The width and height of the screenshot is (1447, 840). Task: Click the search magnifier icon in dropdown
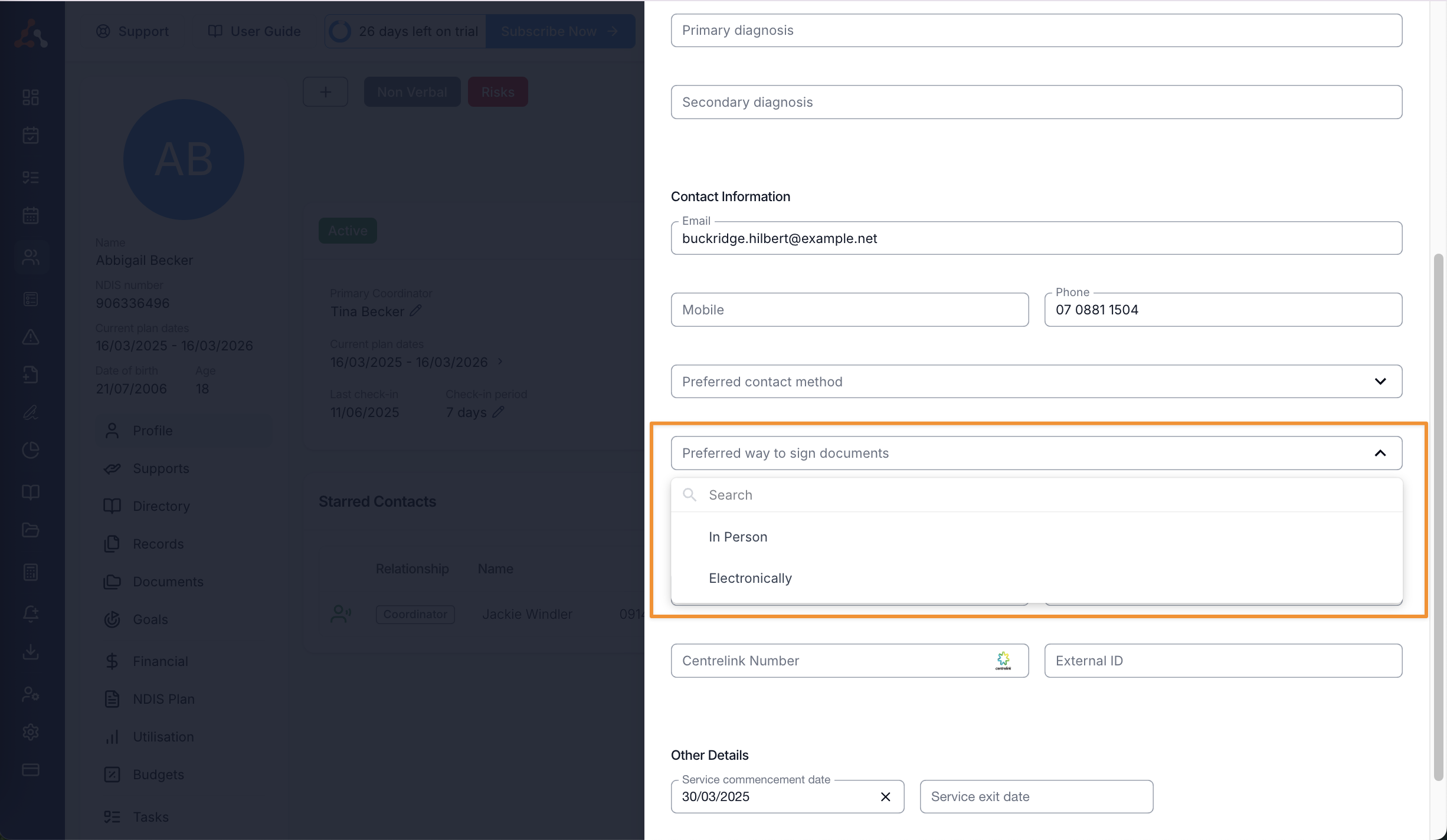click(689, 495)
